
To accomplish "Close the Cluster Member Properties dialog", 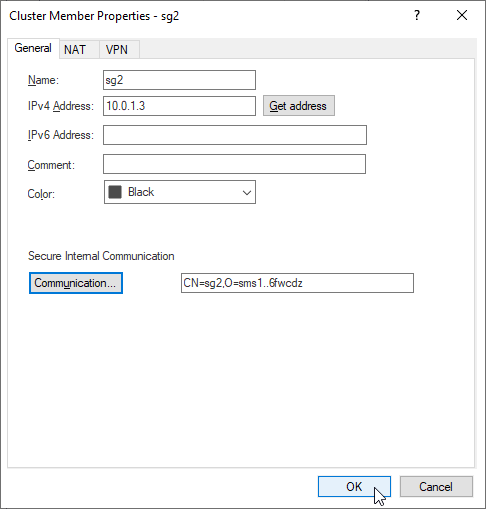I will 462,15.
